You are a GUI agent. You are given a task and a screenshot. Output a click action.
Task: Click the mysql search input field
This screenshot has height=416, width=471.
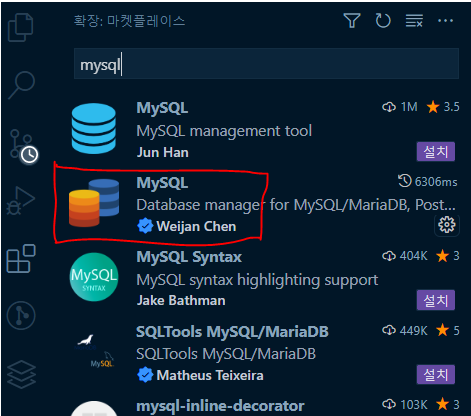pos(266,64)
